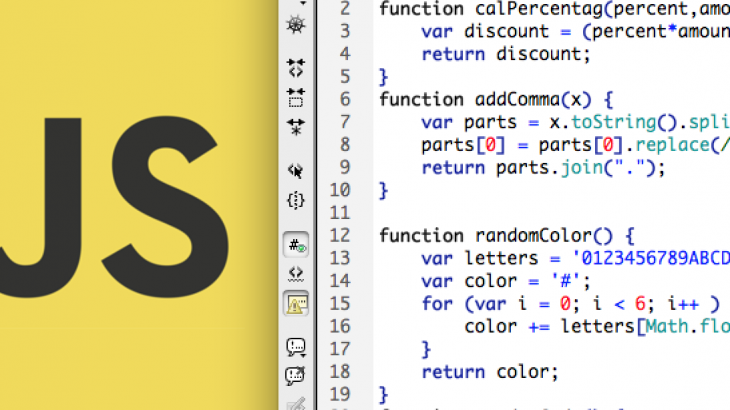Click 'Math' on line 16

click(666, 327)
